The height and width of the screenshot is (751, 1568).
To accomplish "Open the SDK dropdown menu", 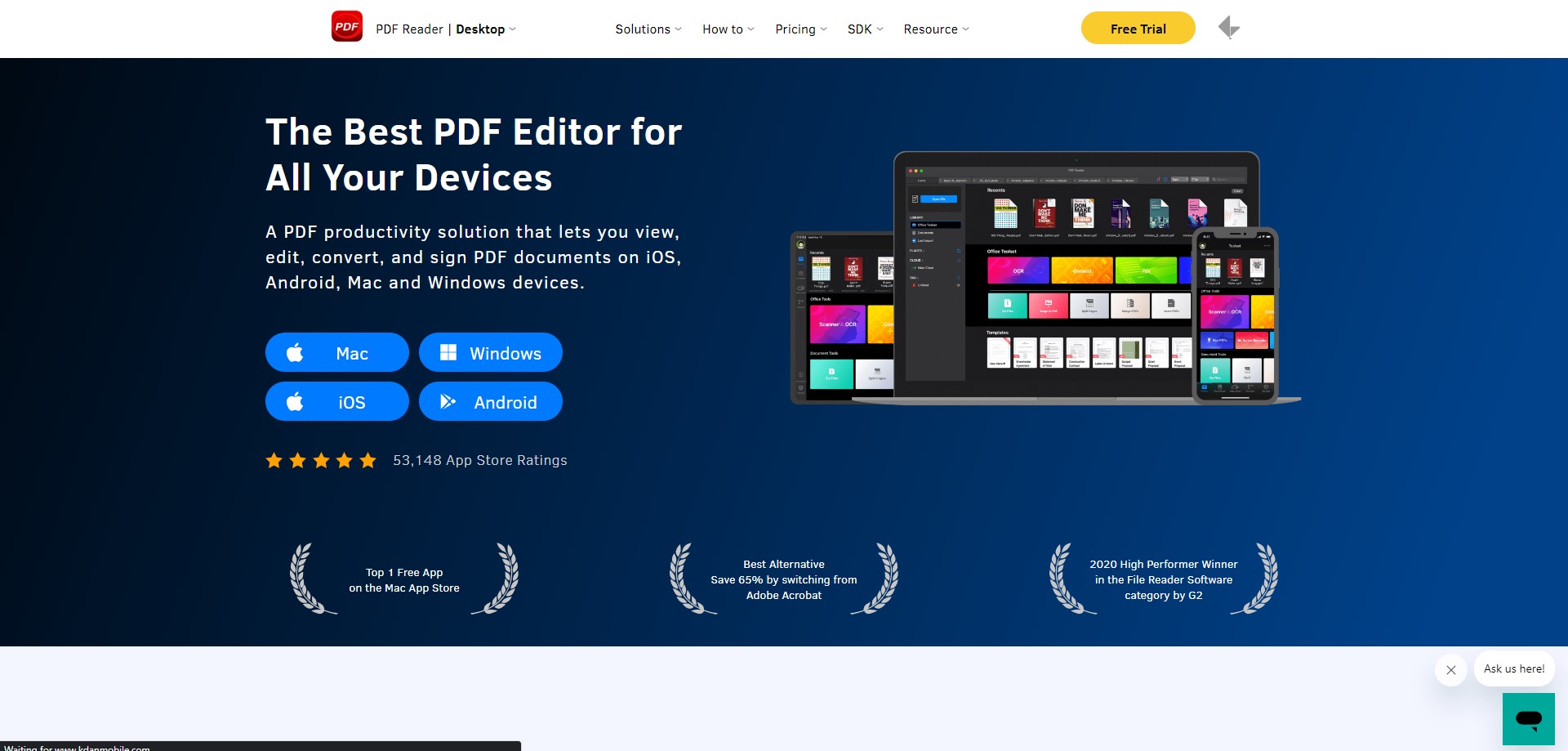I will tap(866, 29).
